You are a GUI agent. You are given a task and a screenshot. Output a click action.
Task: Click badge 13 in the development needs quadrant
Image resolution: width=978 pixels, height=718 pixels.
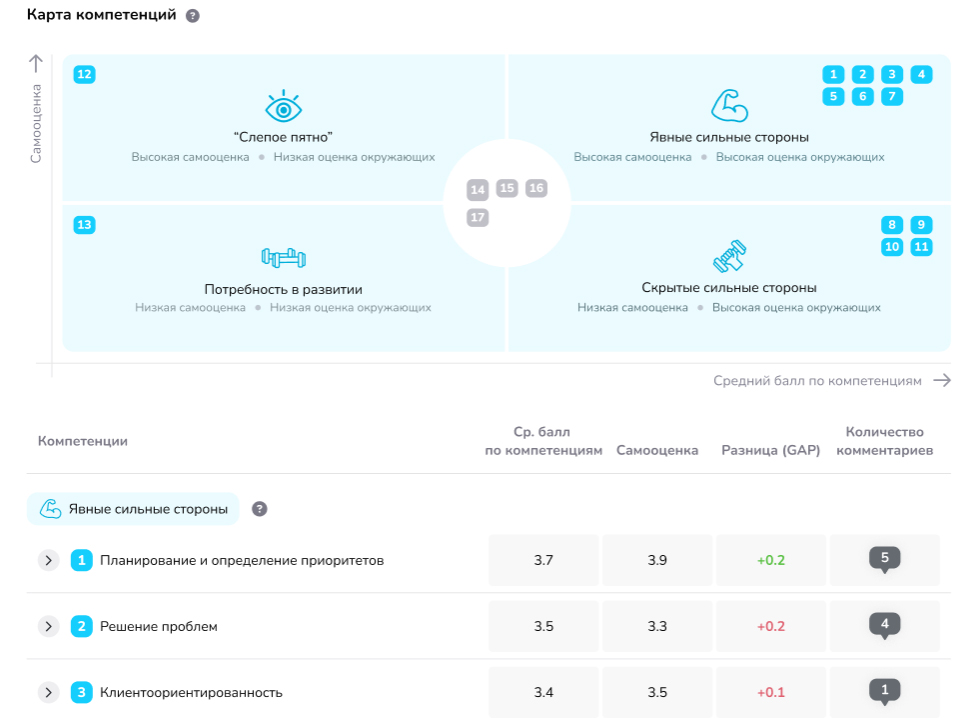pos(84,224)
